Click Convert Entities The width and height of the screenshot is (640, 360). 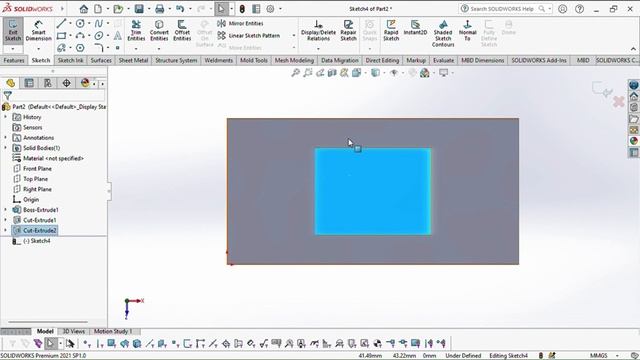pos(159,30)
